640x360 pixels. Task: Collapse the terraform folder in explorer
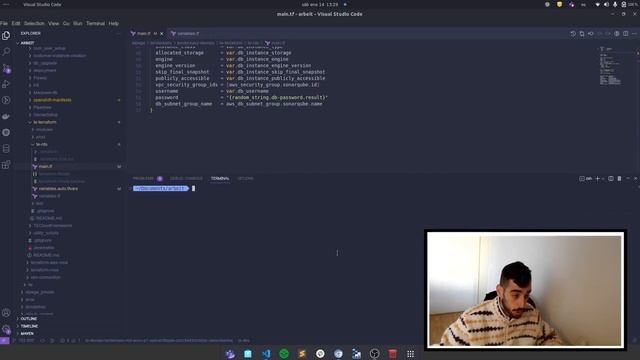point(45,122)
